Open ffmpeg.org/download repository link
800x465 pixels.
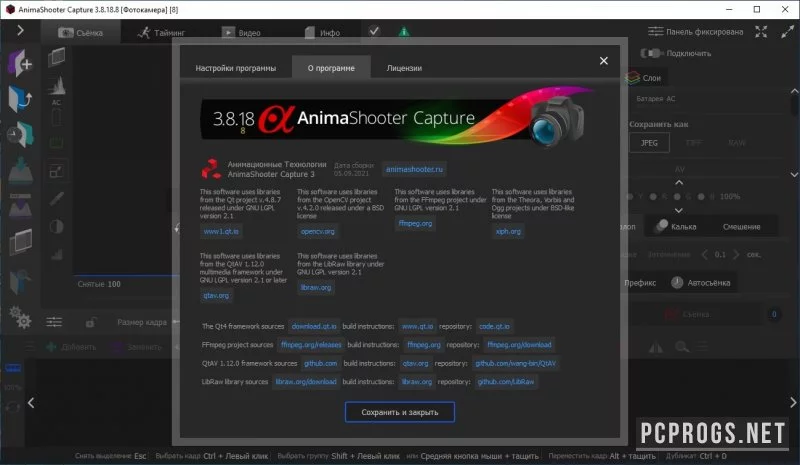click(x=519, y=345)
